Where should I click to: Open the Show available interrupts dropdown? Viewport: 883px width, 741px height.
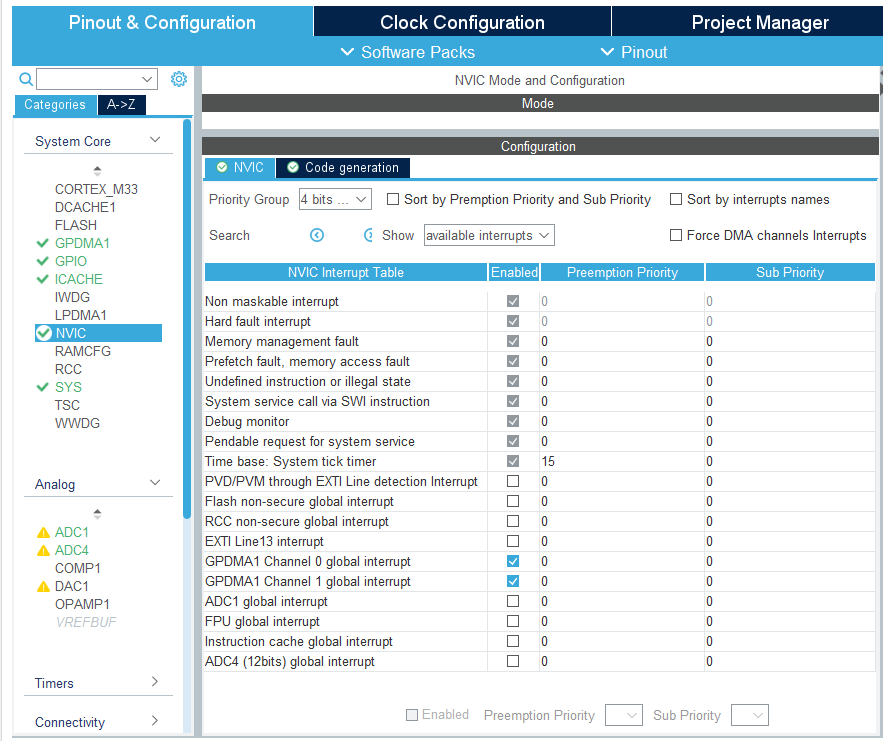tap(489, 235)
